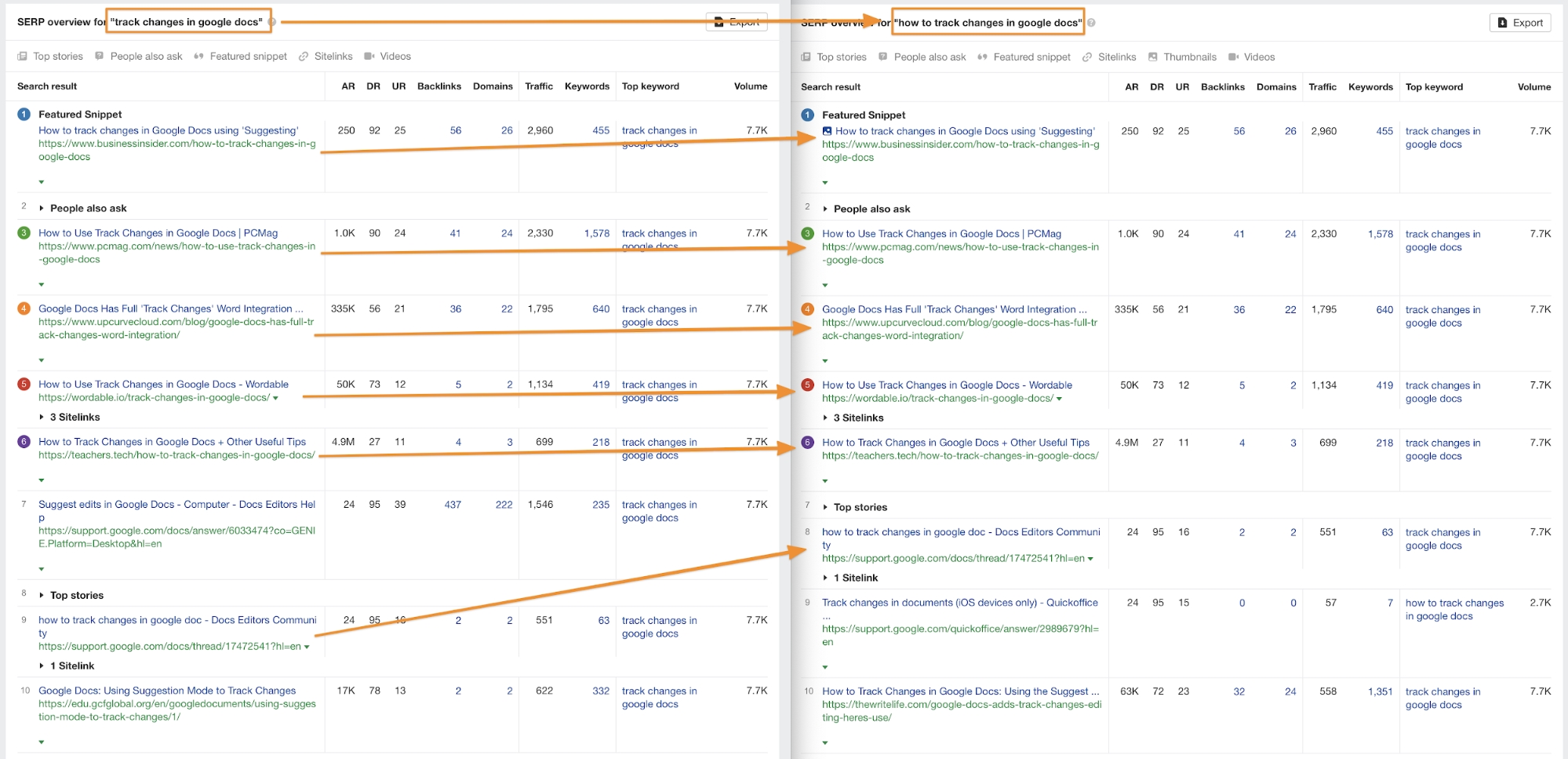1568x759 pixels.
Task: Open the thewritelife.com result title in right panel
Action: pyautogui.click(x=960, y=691)
